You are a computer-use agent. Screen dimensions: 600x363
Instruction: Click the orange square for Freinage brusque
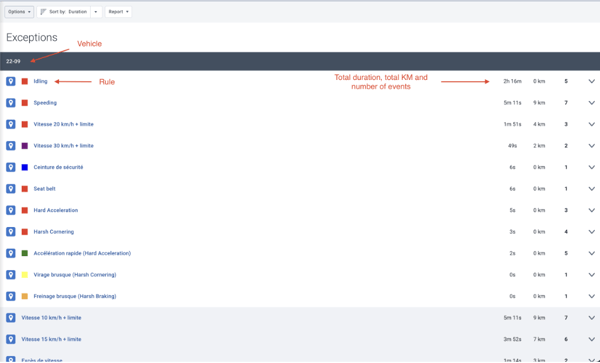(25, 296)
